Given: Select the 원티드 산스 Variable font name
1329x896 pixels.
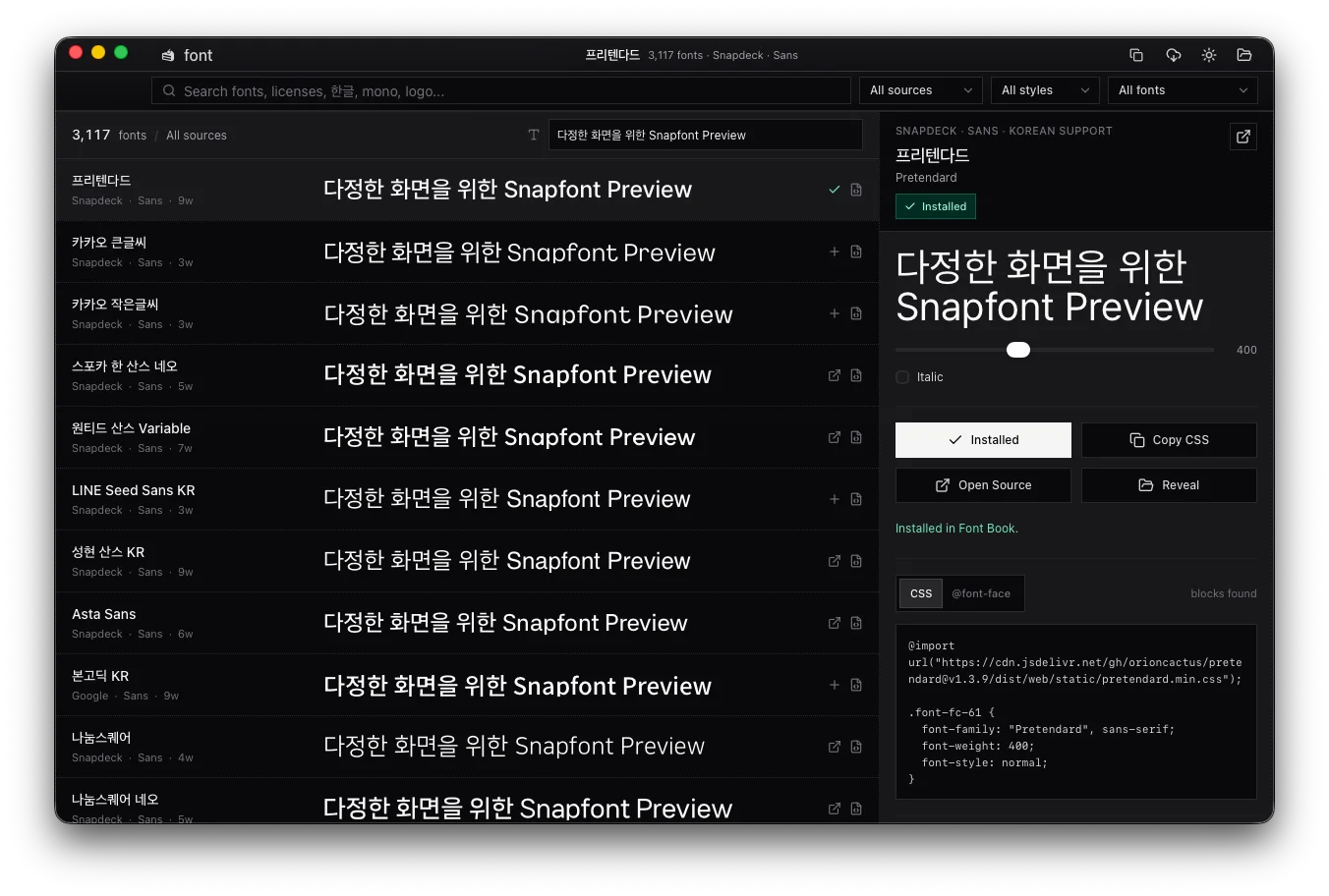Looking at the screenshot, I should (x=132, y=428).
